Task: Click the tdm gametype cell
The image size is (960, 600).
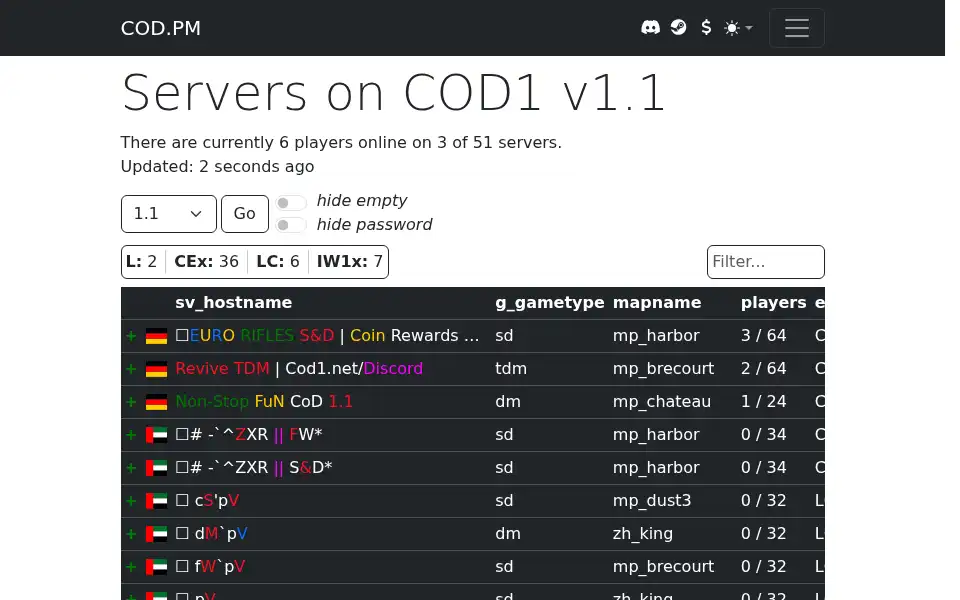Action: tap(511, 369)
